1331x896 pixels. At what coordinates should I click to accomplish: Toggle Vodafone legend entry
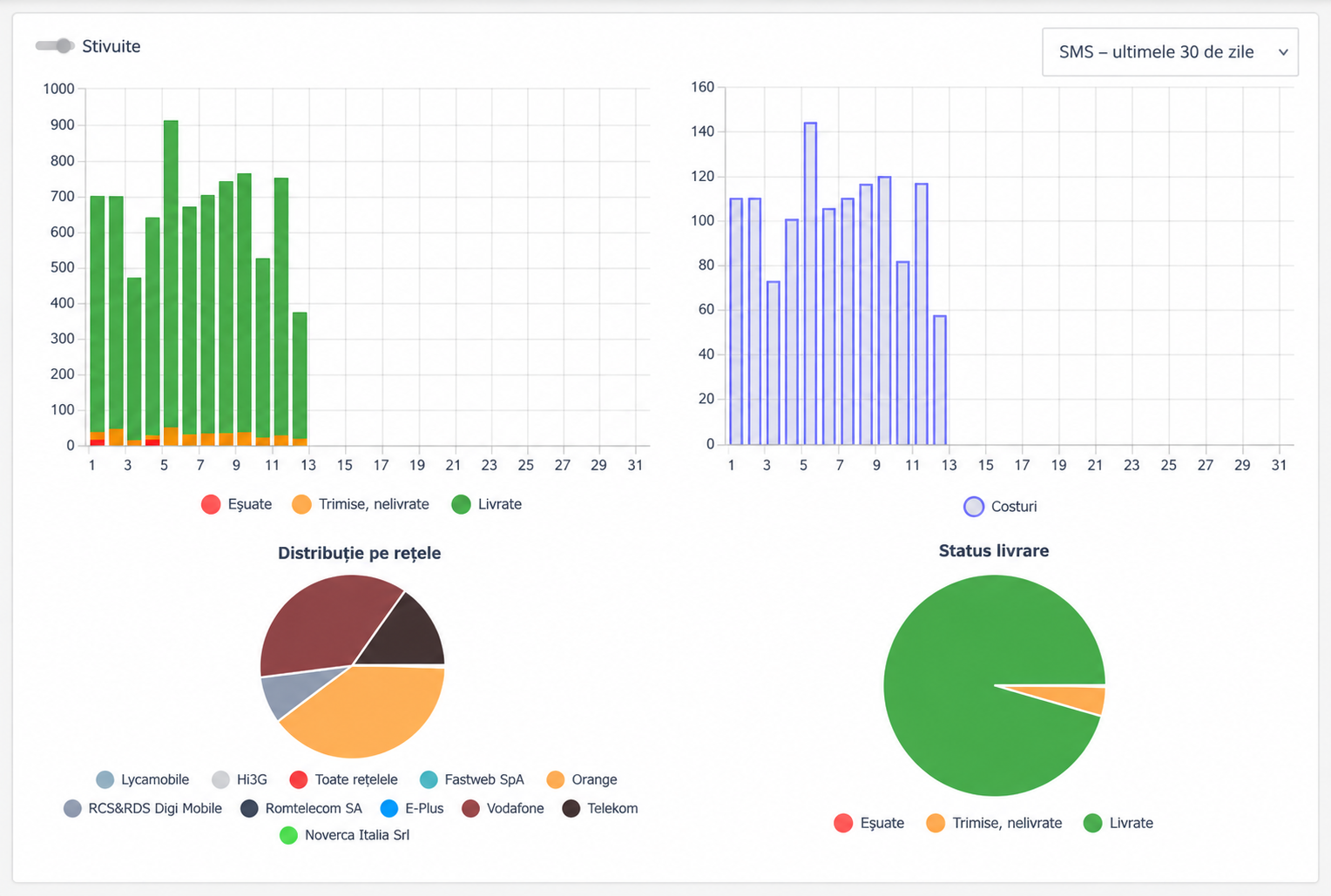coord(503,808)
